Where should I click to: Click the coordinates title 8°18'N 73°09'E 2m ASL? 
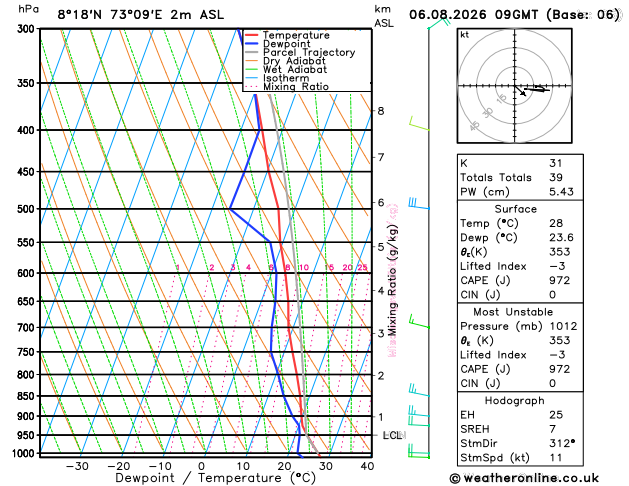(x=140, y=15)
